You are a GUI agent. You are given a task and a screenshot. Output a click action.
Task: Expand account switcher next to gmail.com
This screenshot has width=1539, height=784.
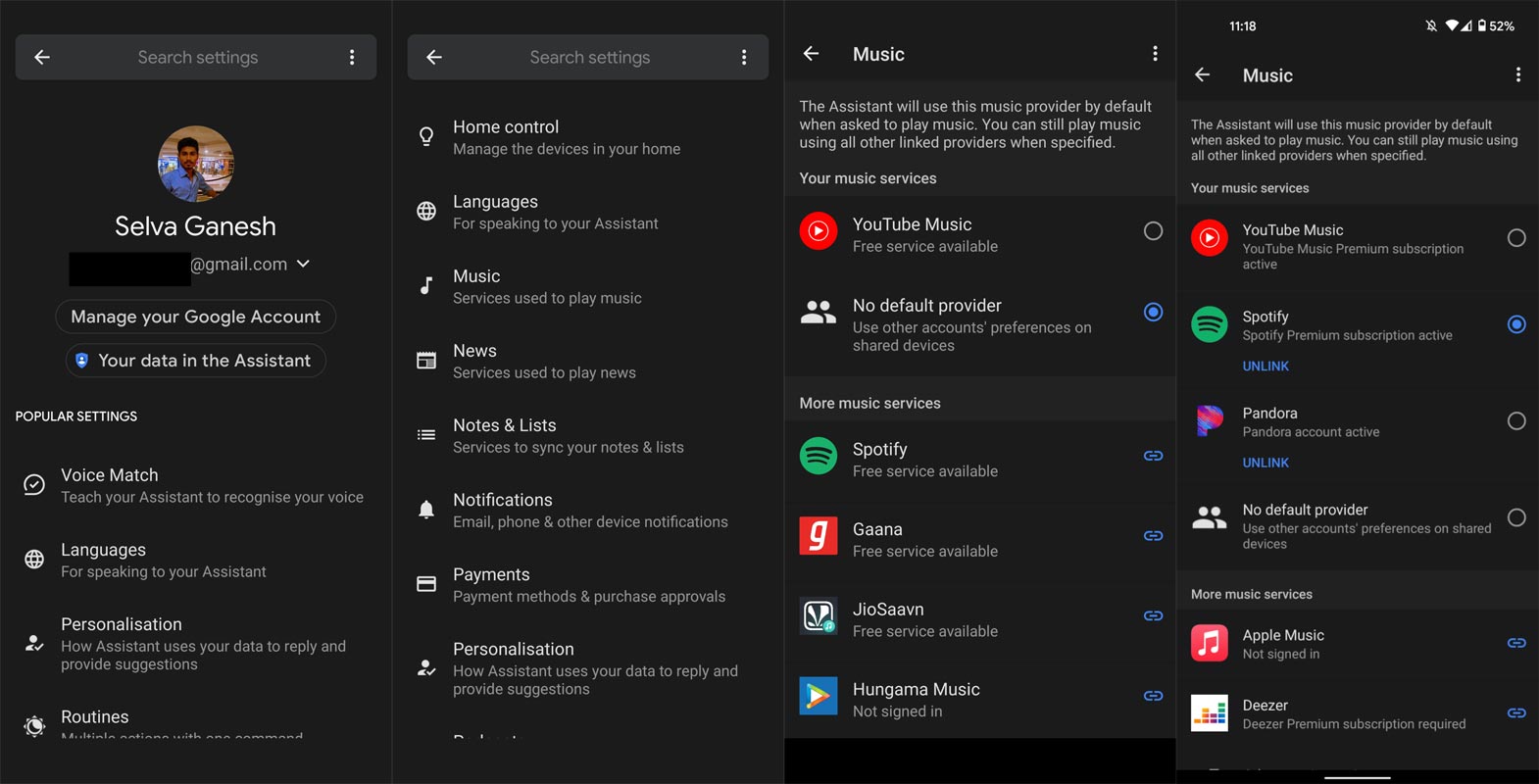(303, 264)
